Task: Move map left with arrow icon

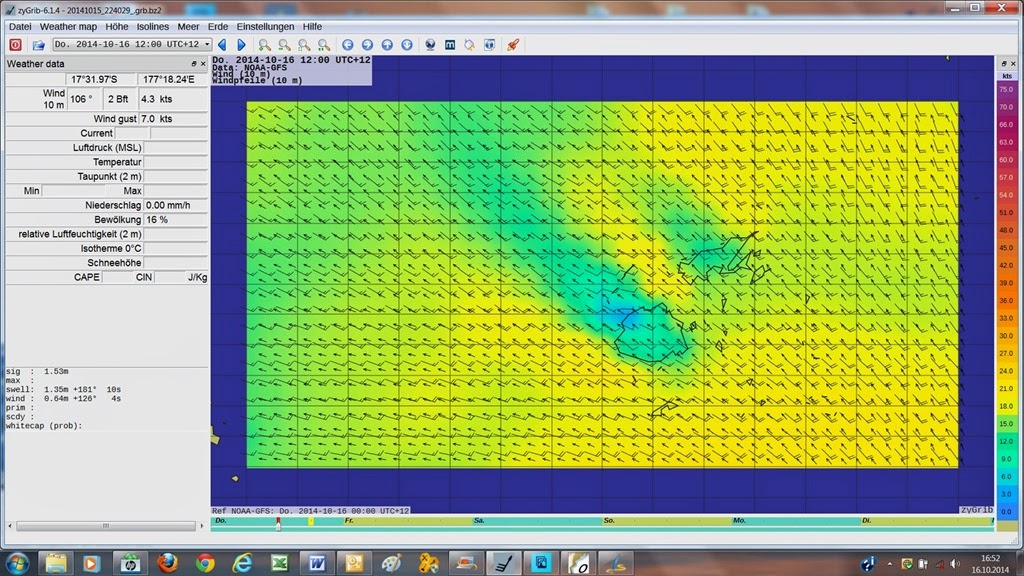Action: click(347, 44)
